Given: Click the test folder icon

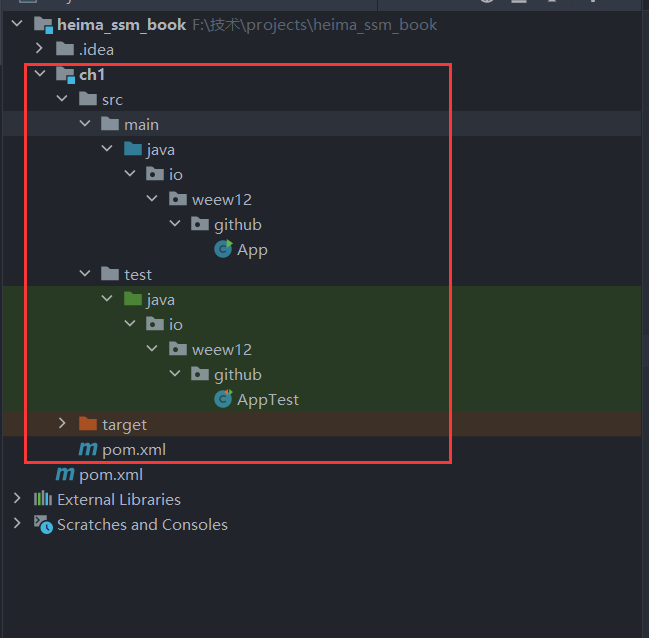Looking at the screenshot, I should [x=110, y=274].
